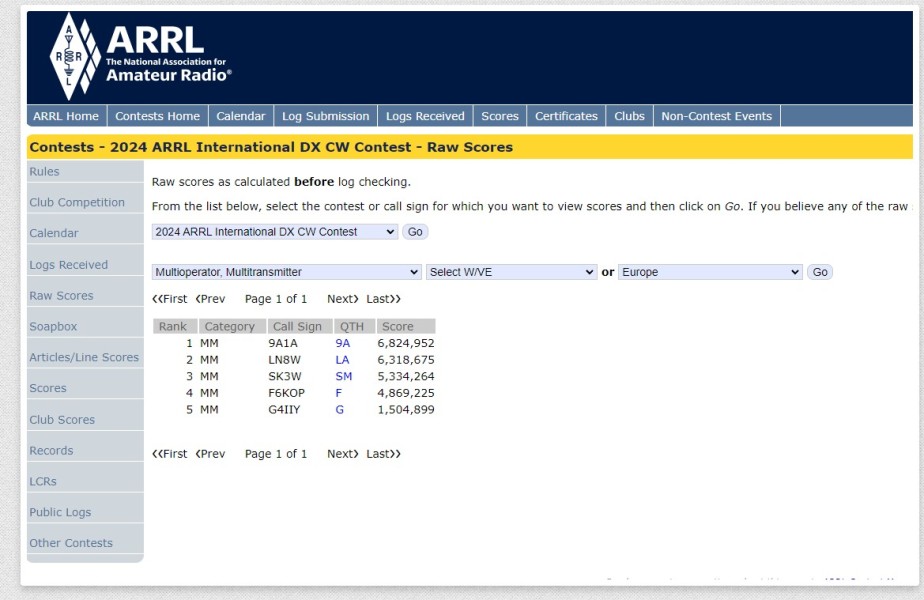The height and width of the screenshot is (600, 924).
Task: Open Certificates in top navigation
Action: (566, 116)
